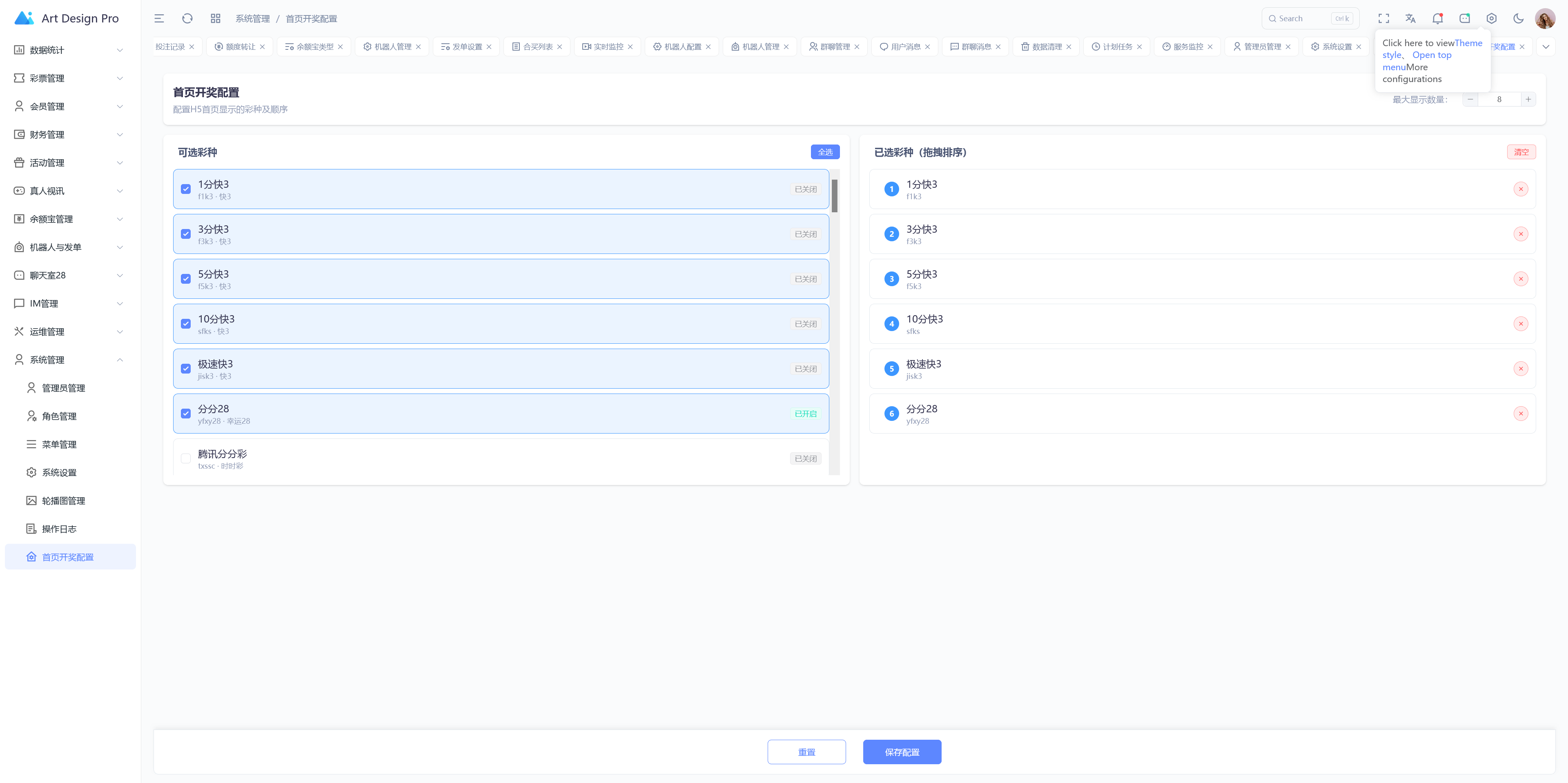Switch to the 实时监控 tab
1568x783 pixels.
click(x=607, y=46)
